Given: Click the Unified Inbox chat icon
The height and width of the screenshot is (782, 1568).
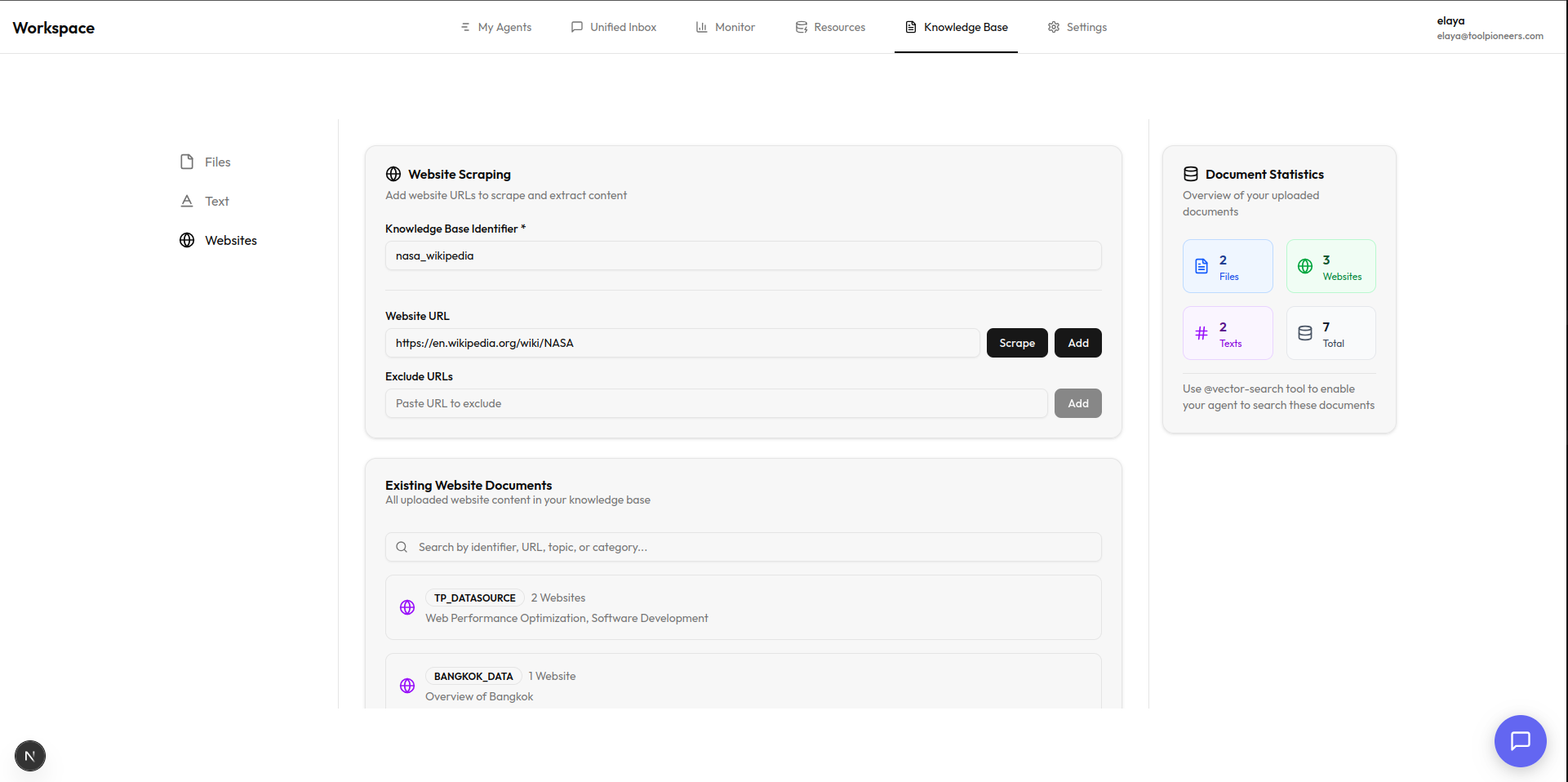Looking at the screenshot, I should pos(577,26).
